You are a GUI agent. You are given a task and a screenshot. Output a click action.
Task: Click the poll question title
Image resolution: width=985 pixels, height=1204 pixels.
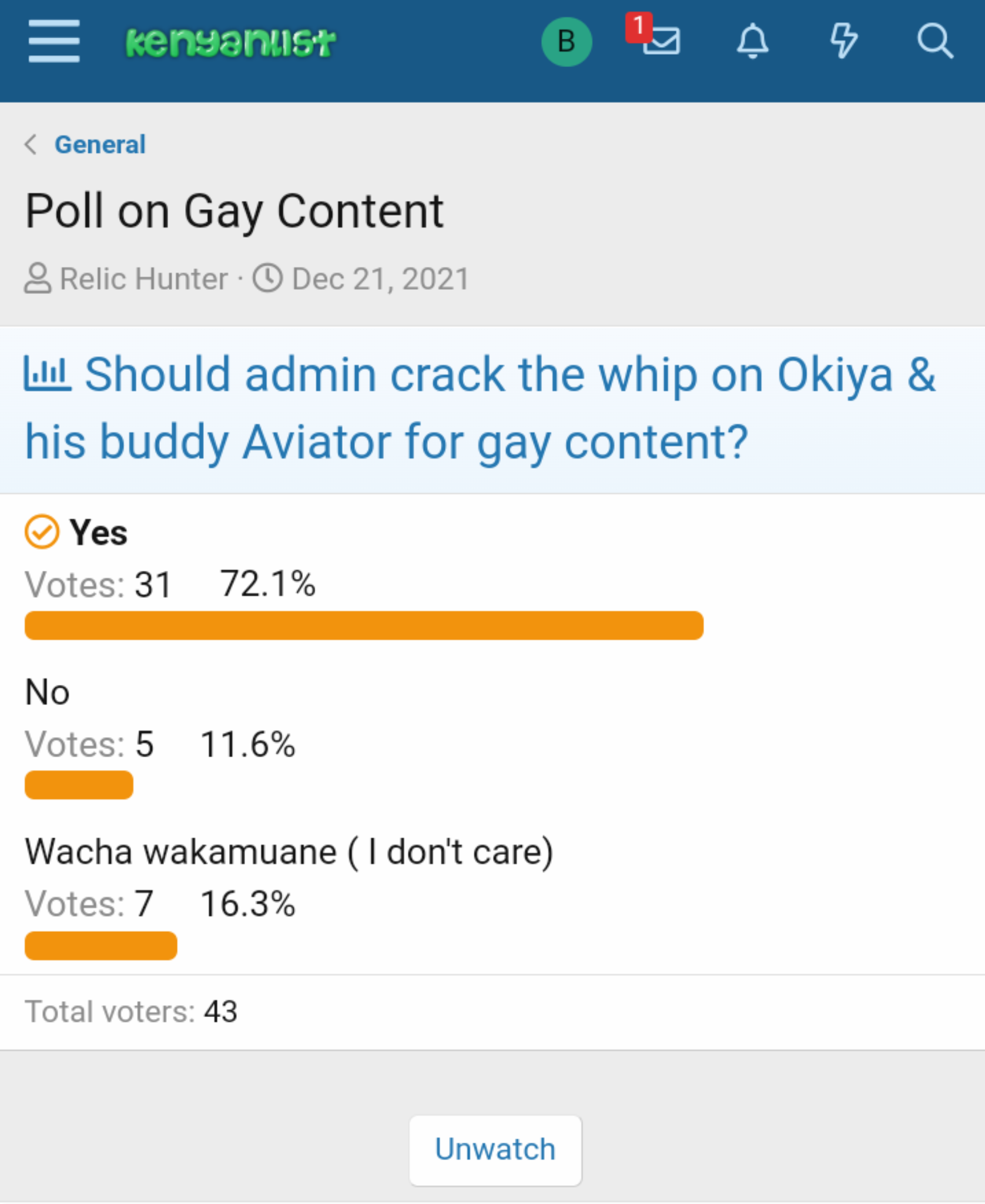click(480, 408)
